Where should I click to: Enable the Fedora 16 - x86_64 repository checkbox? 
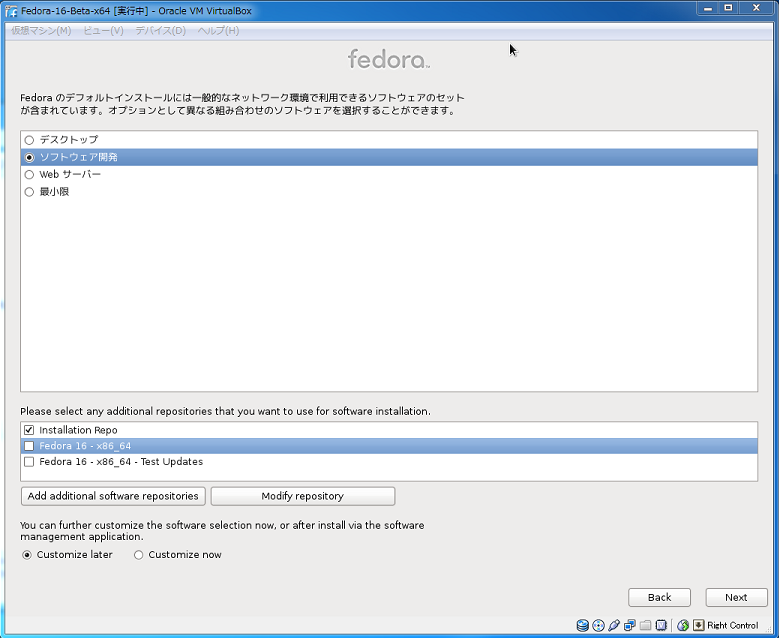point(29,446)
